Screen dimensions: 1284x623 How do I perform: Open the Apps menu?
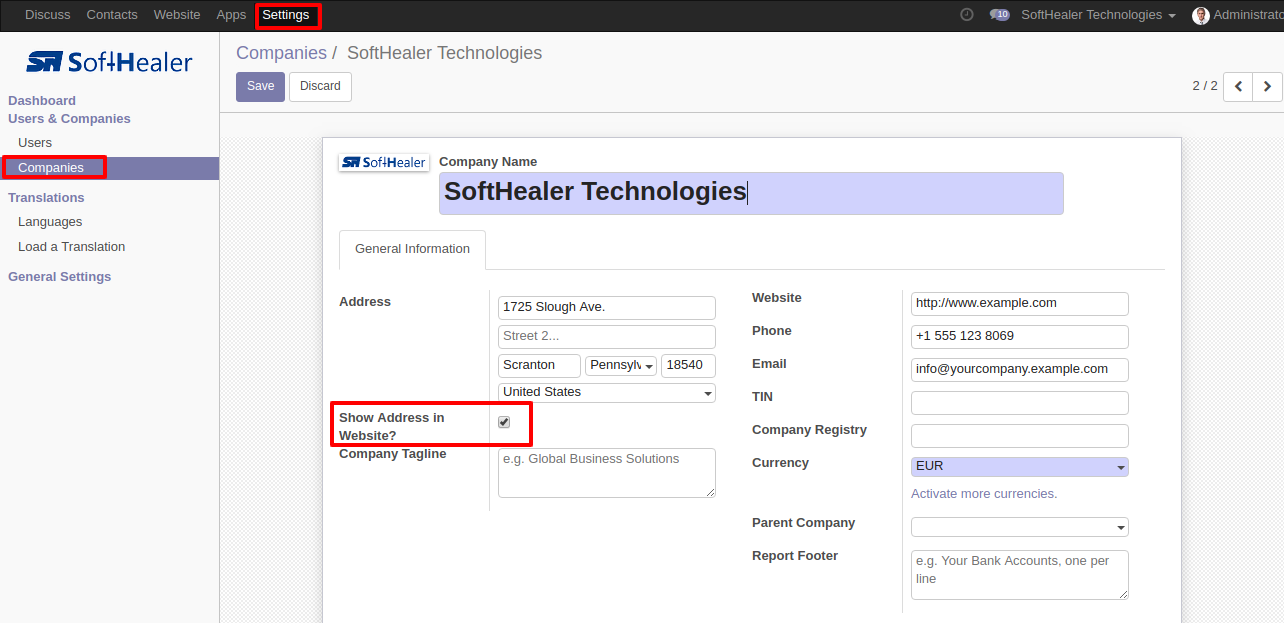(x=231, y=15)
